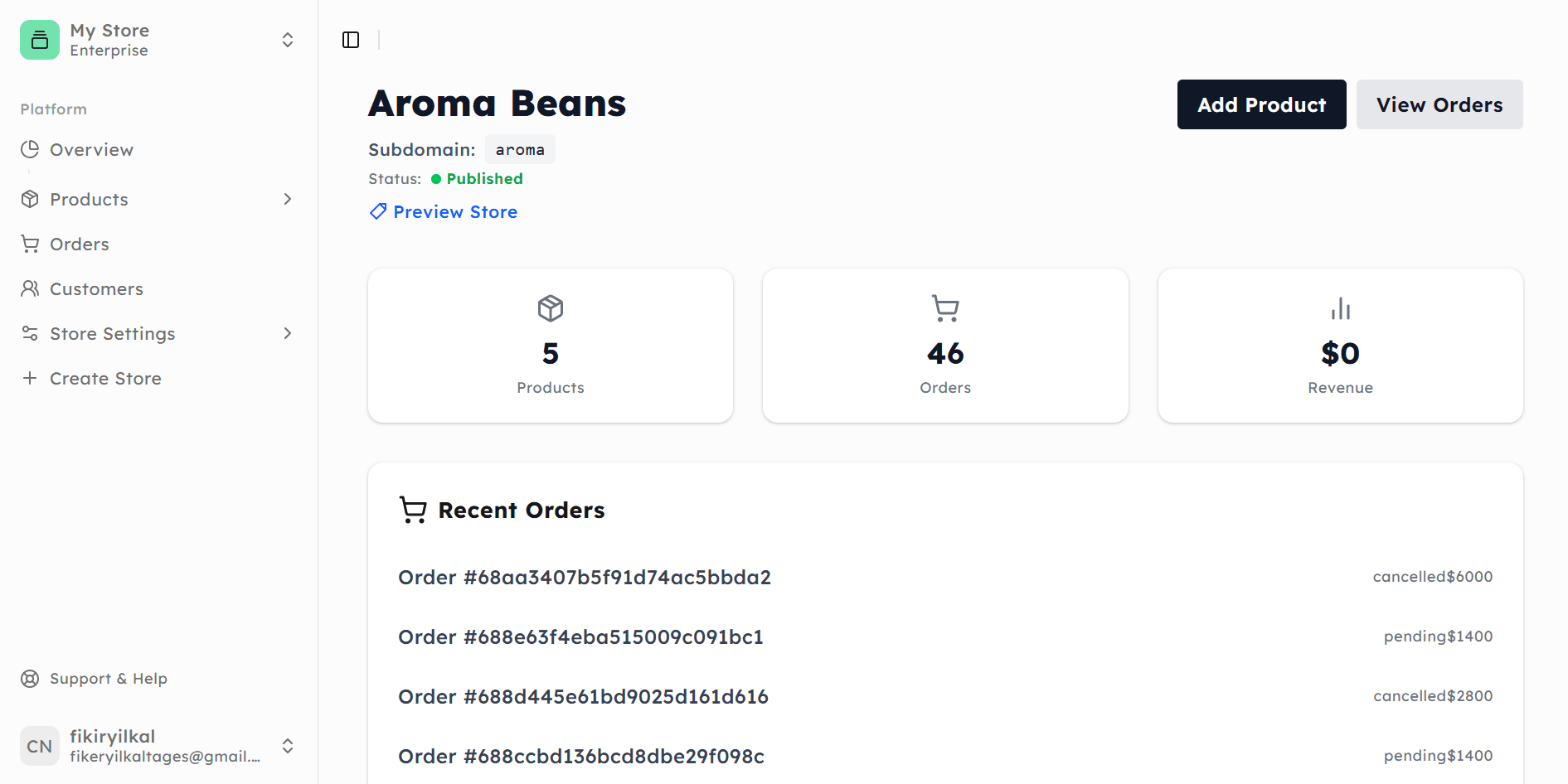This screenshot has width=1568, height=784.
Task: Click the Products box icon in sidebar
Action: coord(30,199)
